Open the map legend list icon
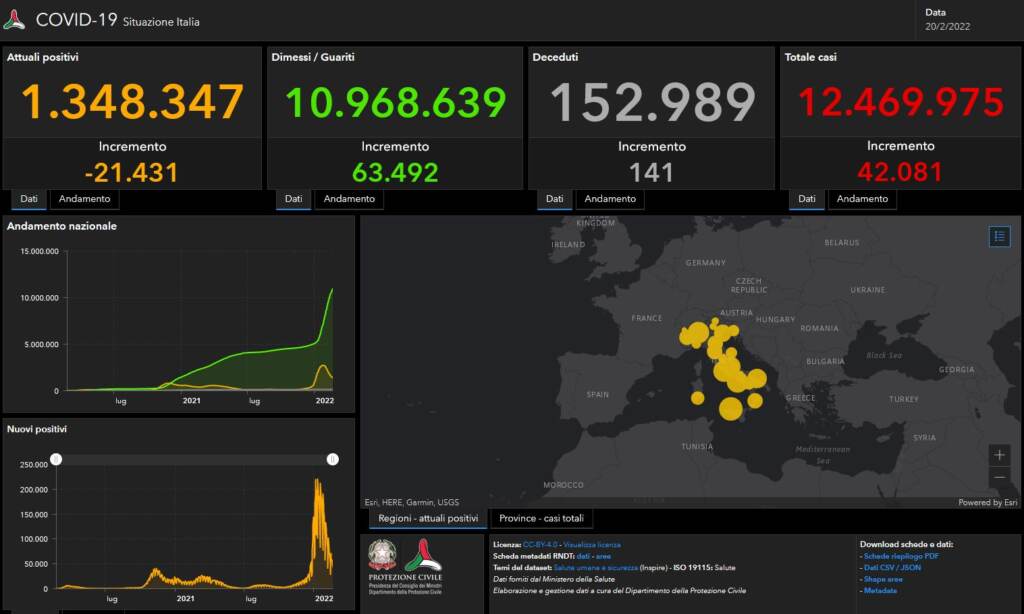 pos(999,236)
